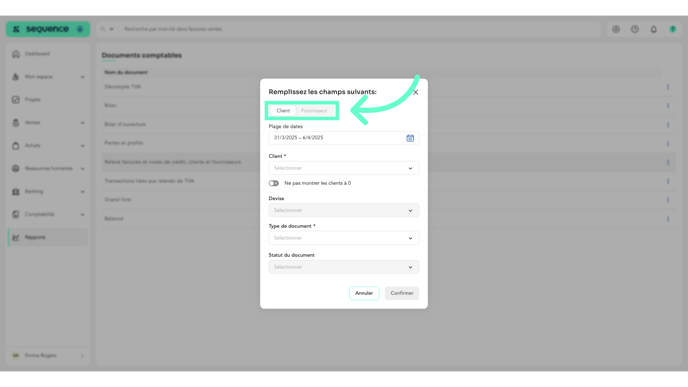Click the search magnifier icon

(x=102, y=29)
